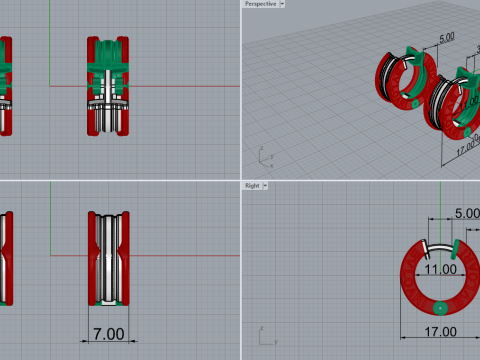This screenshot has height=360, width=480.
Task: Select the 17.00 dimension in Perspective viewport
Action: coord(465,148)
